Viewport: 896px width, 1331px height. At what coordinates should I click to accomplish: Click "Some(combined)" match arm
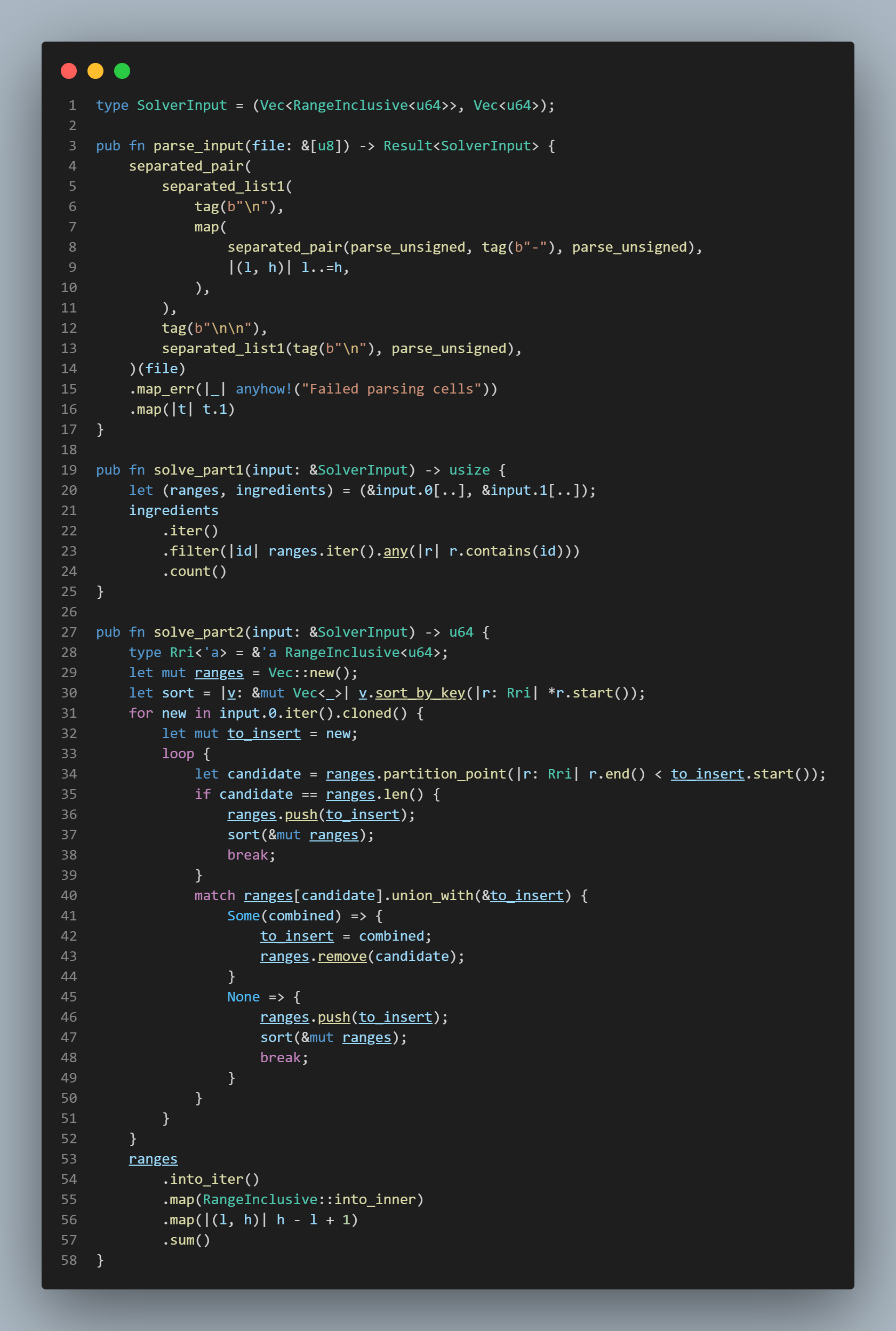[x=285, y=916]
